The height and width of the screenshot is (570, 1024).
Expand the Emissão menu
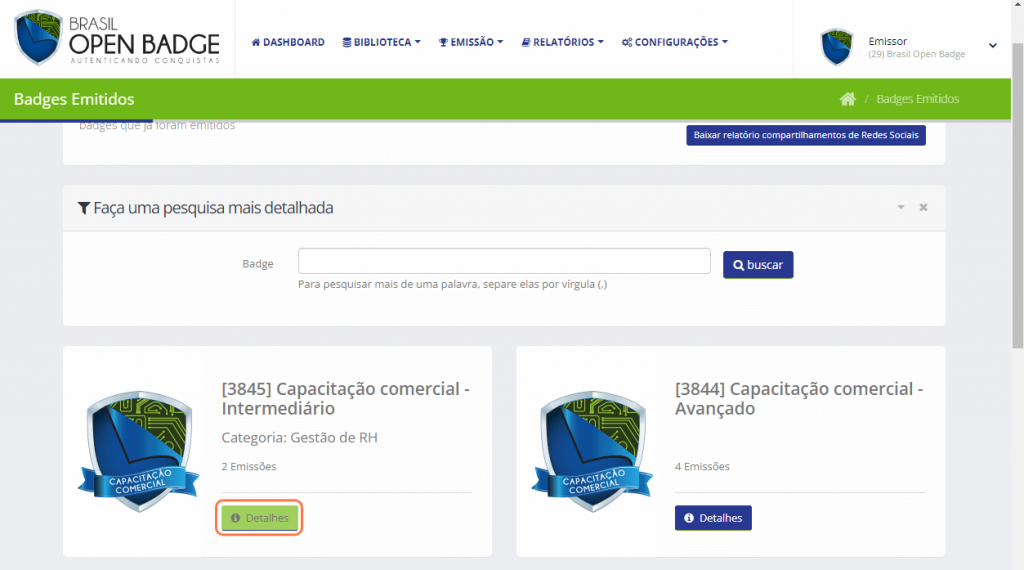tap(471, 42)
